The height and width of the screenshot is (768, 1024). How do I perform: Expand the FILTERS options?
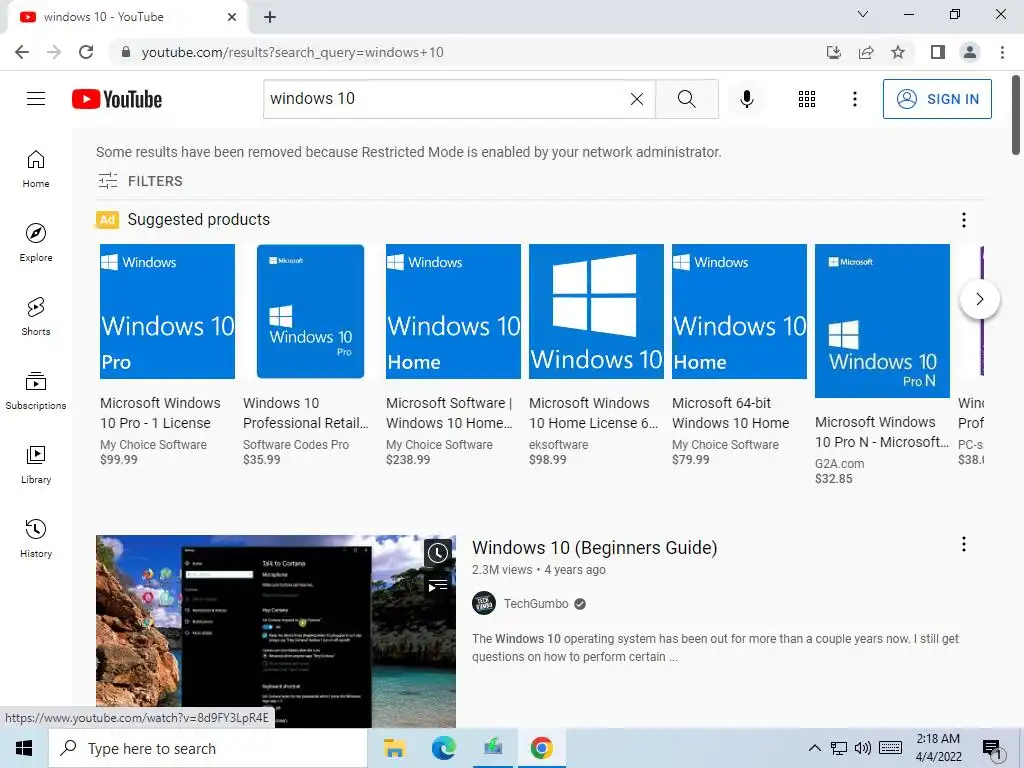pyautogui.click(x=140, y=181)
